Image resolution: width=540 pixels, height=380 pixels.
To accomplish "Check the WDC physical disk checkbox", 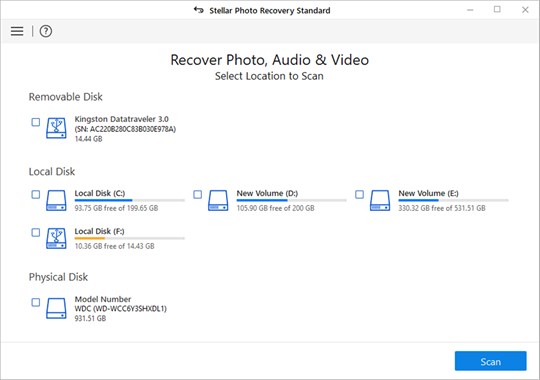I will point(35,302).
